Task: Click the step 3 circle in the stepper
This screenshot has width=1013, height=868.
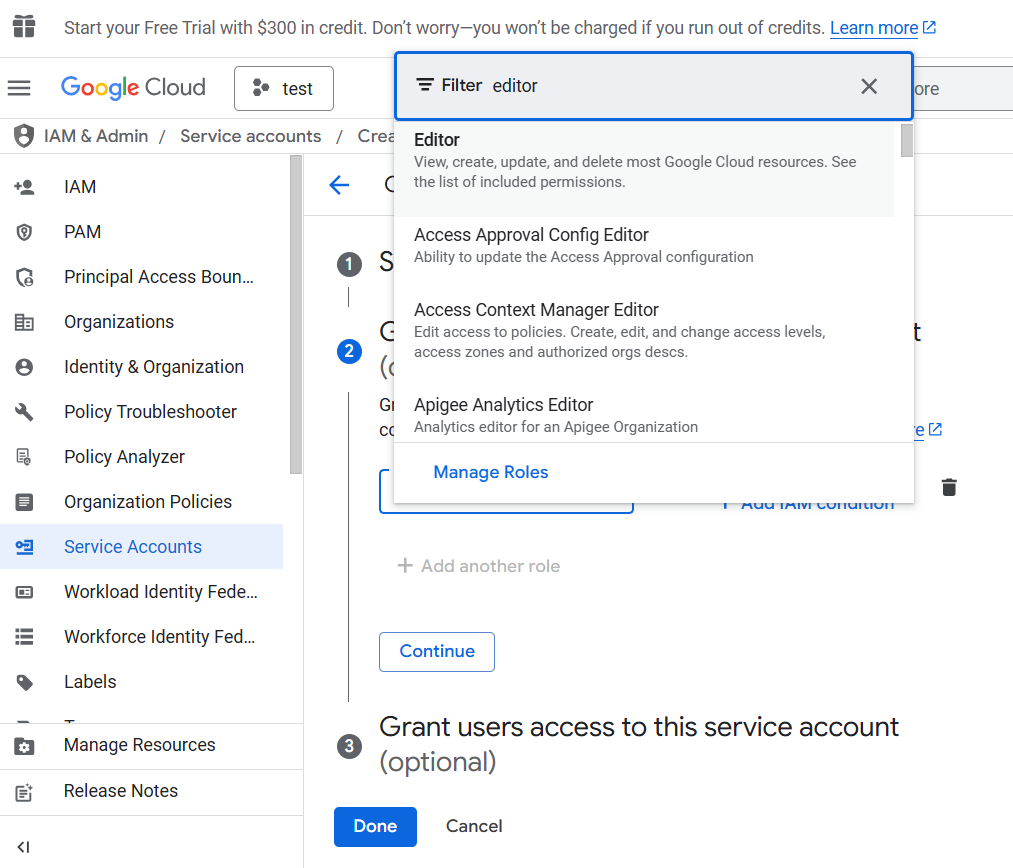Action: tap(349, 747)
